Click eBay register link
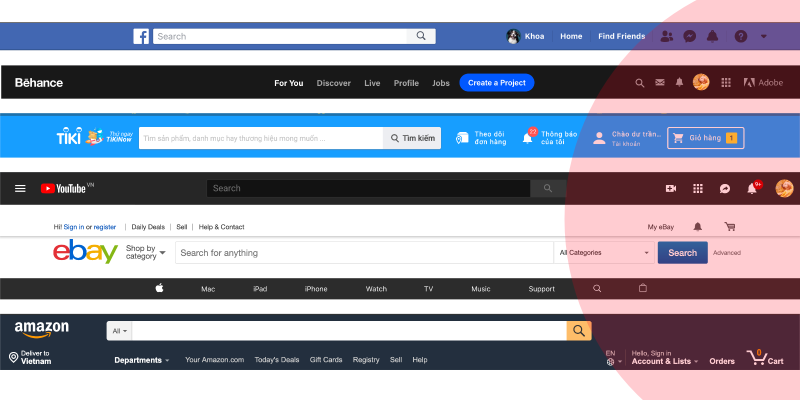This screenshot has width=800, height=400. coord(105,227)
